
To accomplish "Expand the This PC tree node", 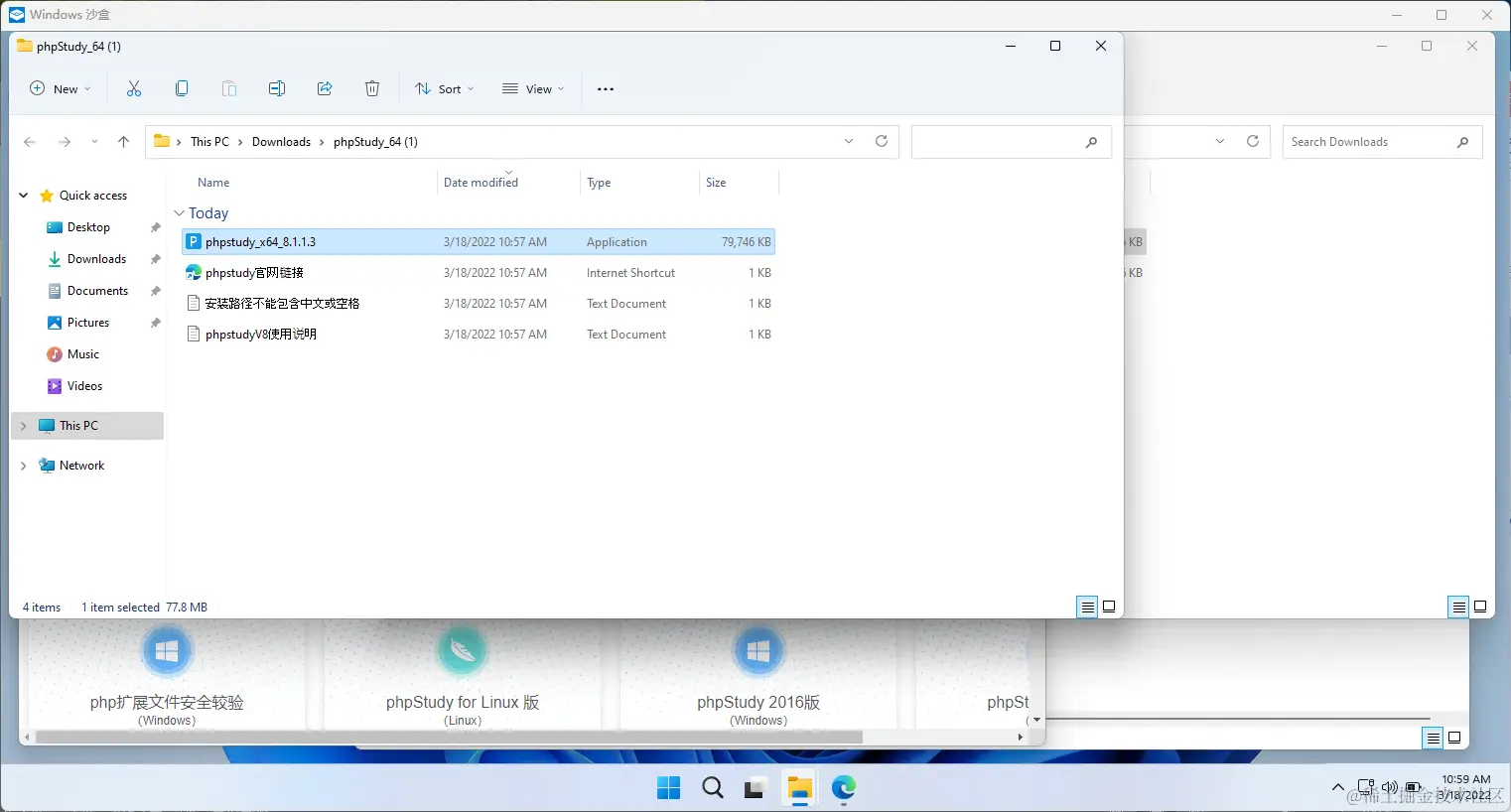I will 24,426.
